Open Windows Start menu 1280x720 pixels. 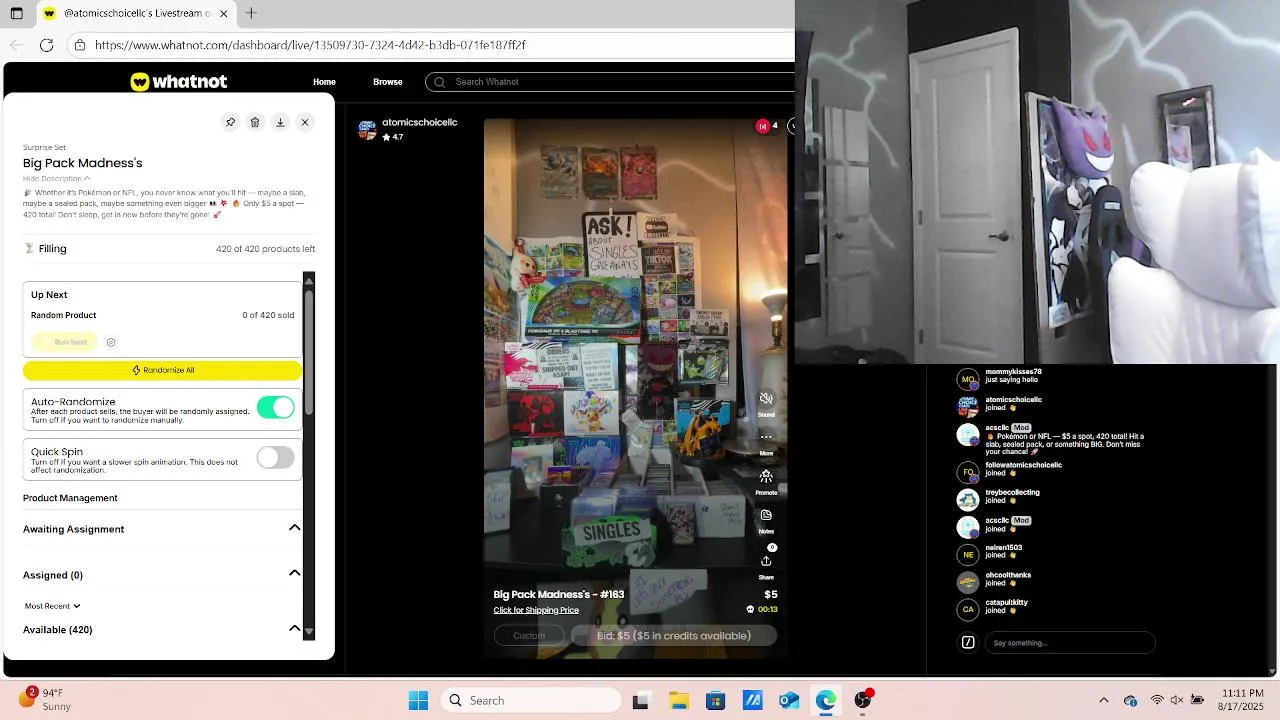pos(419,701)
